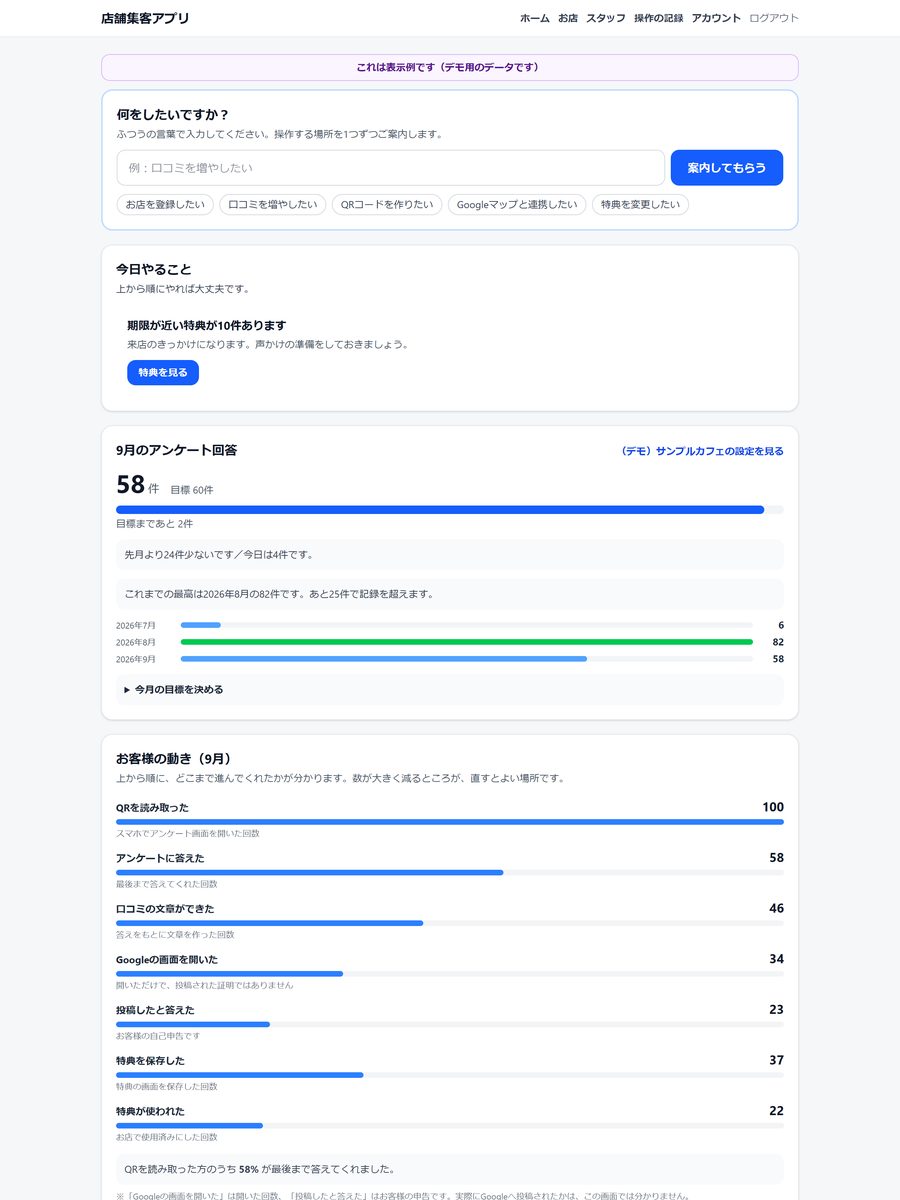View 操作の記録 from the top navigation
Image resolution: width=900 pixels, height=1200 pixels.
point(659,18)
